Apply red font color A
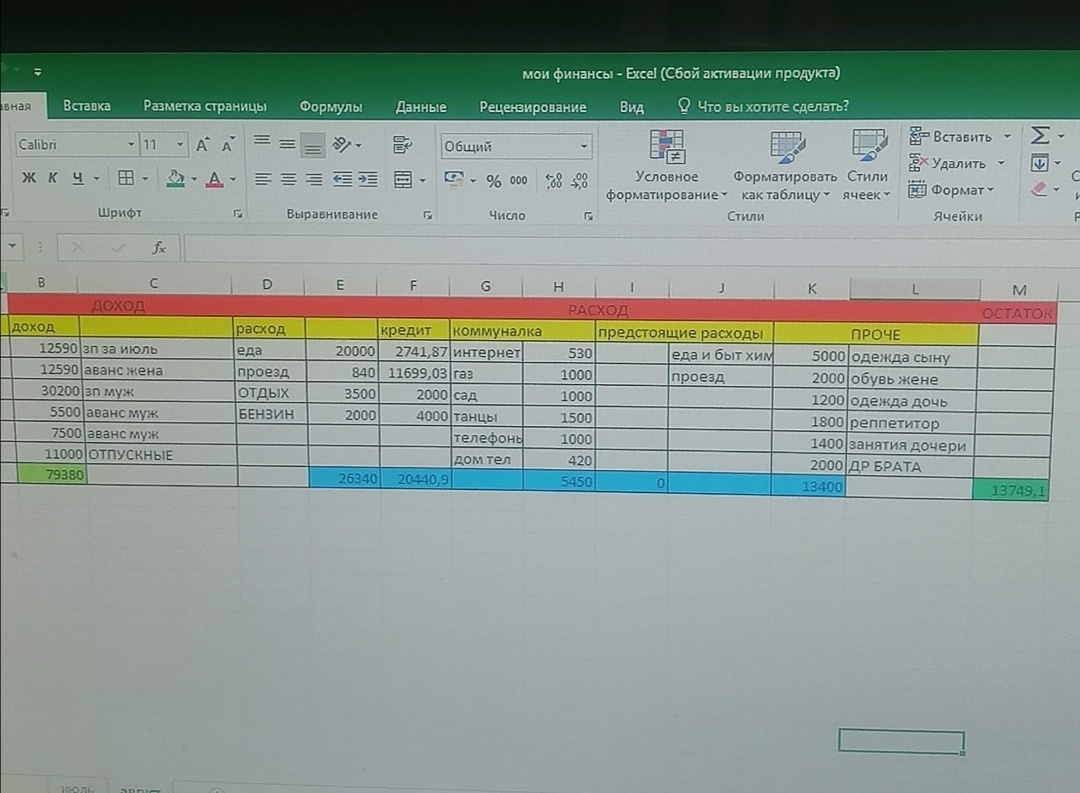Viewport: 1080px width, 793px height. click(214, 179)
